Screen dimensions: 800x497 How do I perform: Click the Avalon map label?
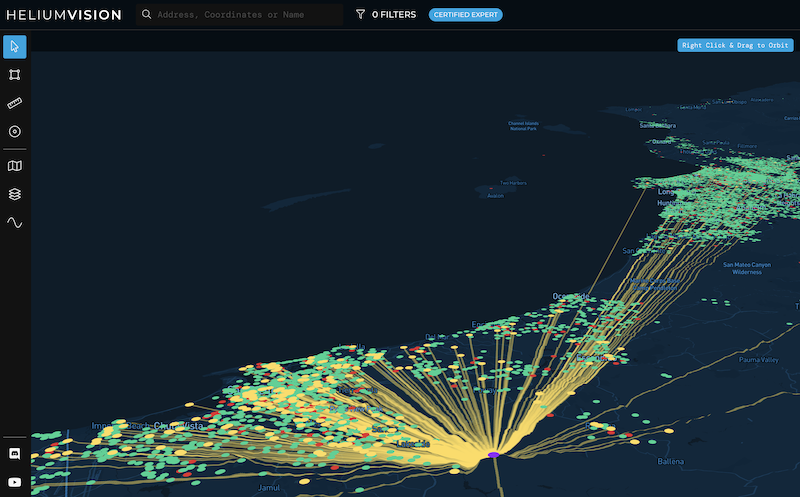(x=494, y=196)
